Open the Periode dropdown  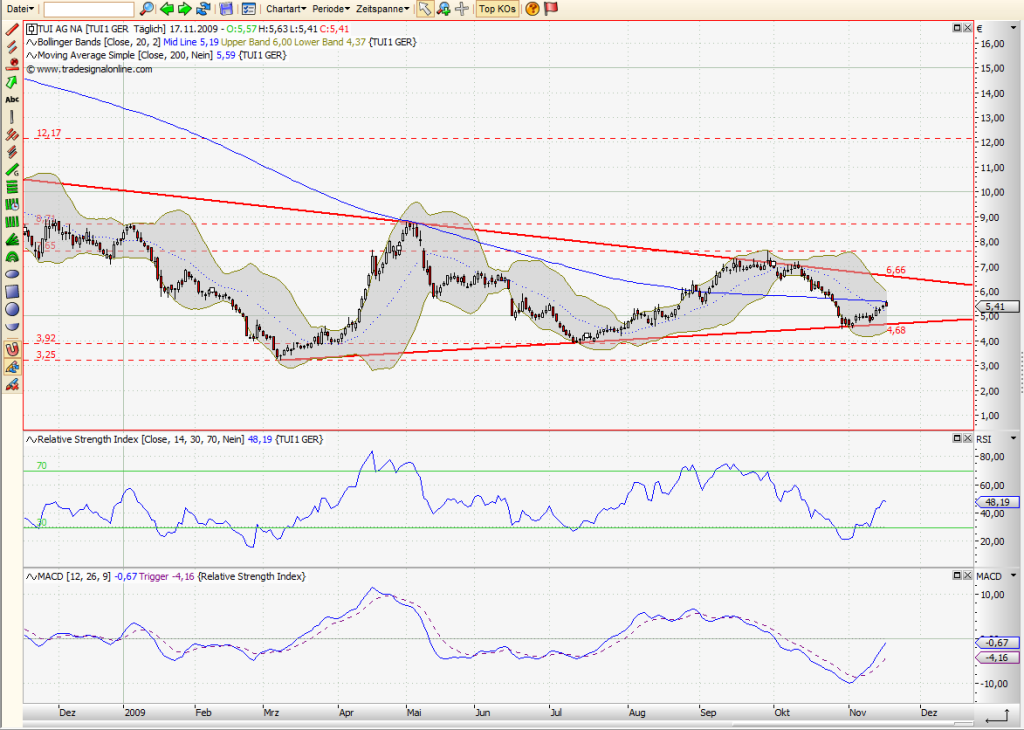(x=331, y=8)
